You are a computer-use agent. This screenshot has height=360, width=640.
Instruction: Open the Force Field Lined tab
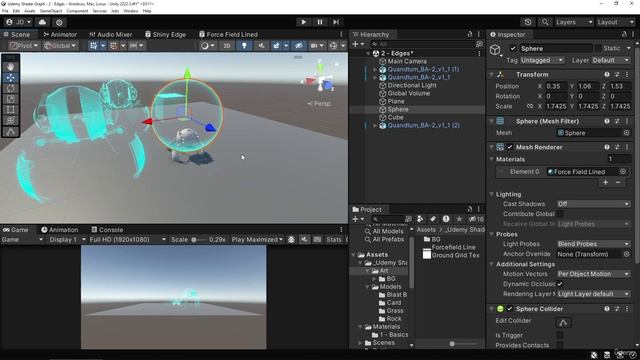click(x=228, y=34)
